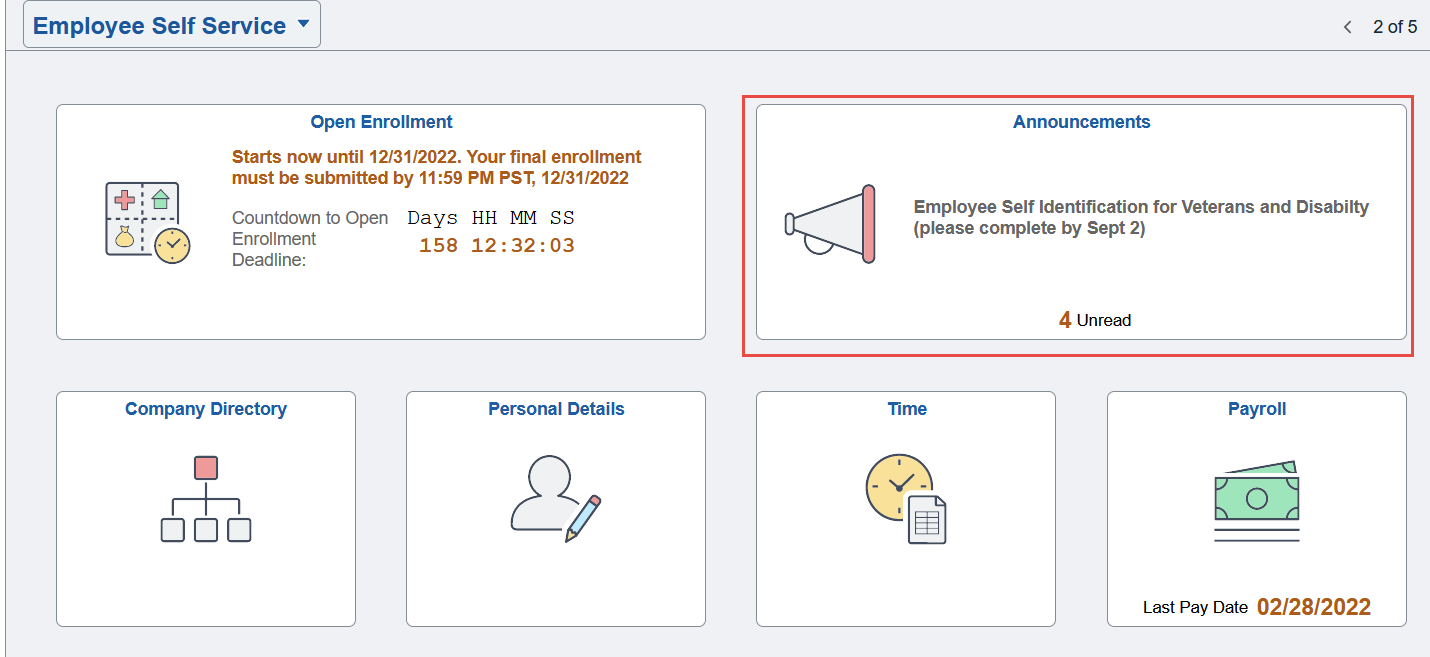Viewport: 1430px width, 657px height.
Task: Click the Announcements megaphone icon
Action: coord(830,224)
